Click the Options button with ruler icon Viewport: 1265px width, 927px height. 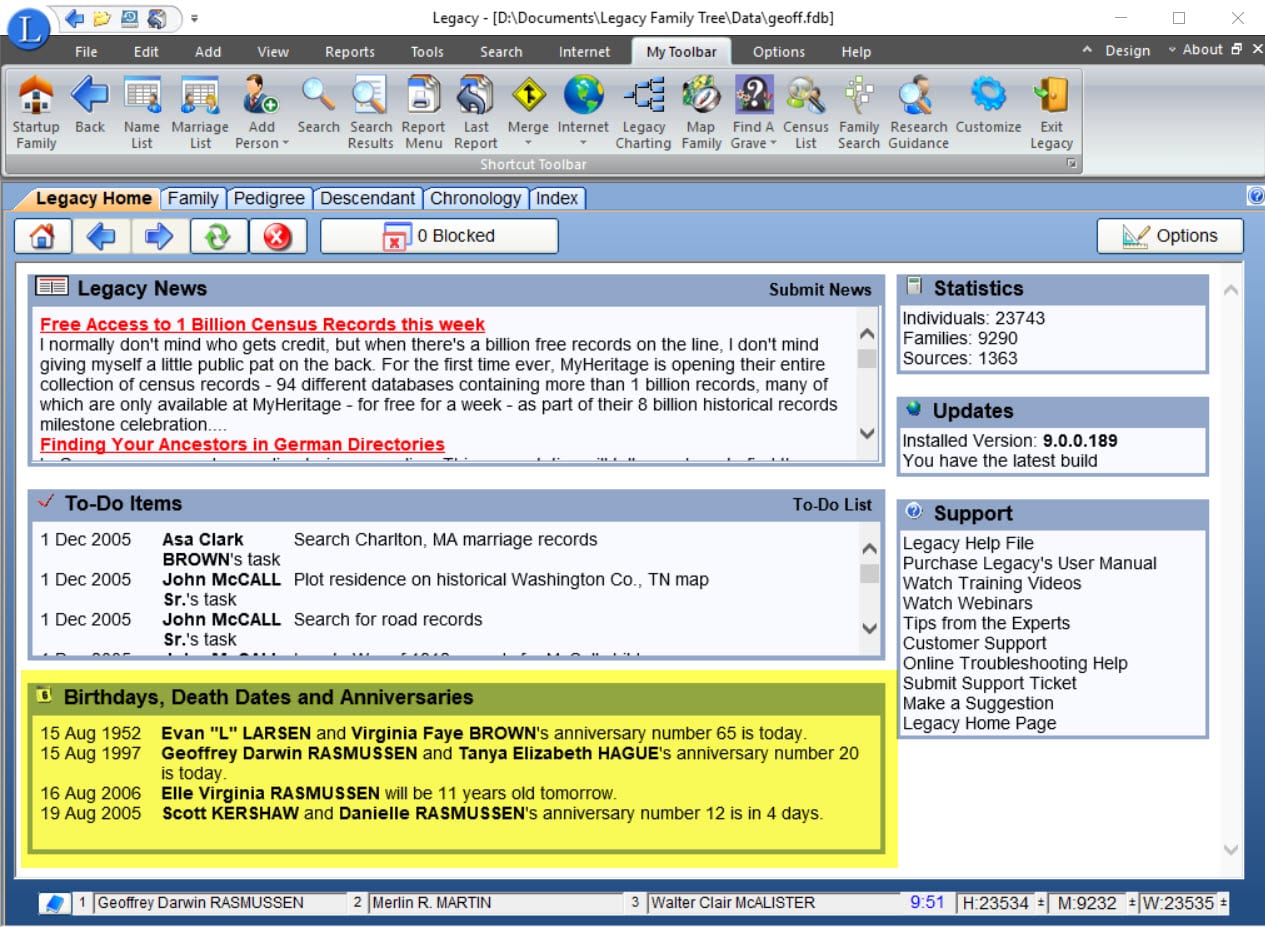(x=1170, y=236)
